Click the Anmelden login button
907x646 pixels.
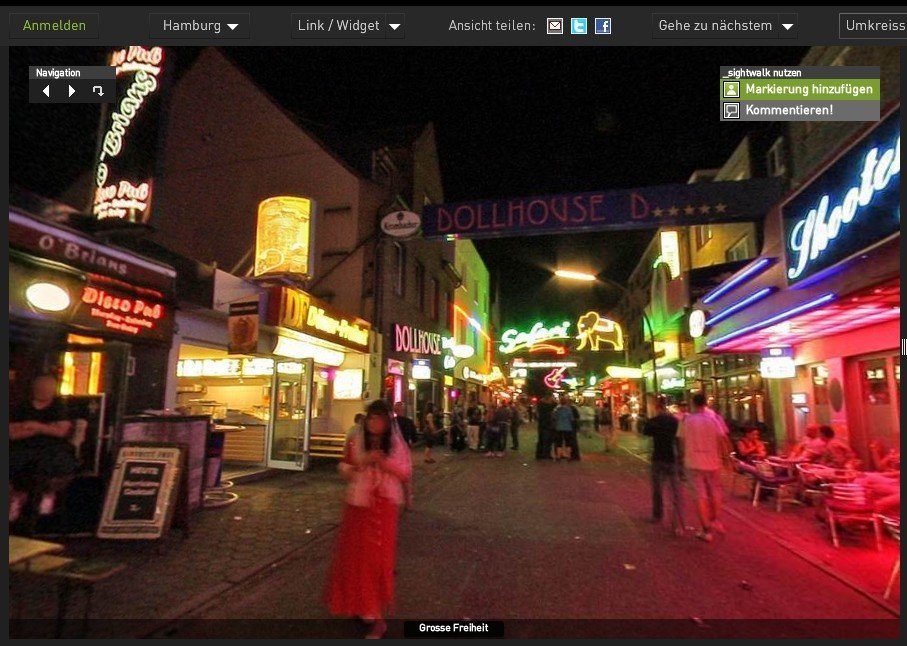click(54, 25)
